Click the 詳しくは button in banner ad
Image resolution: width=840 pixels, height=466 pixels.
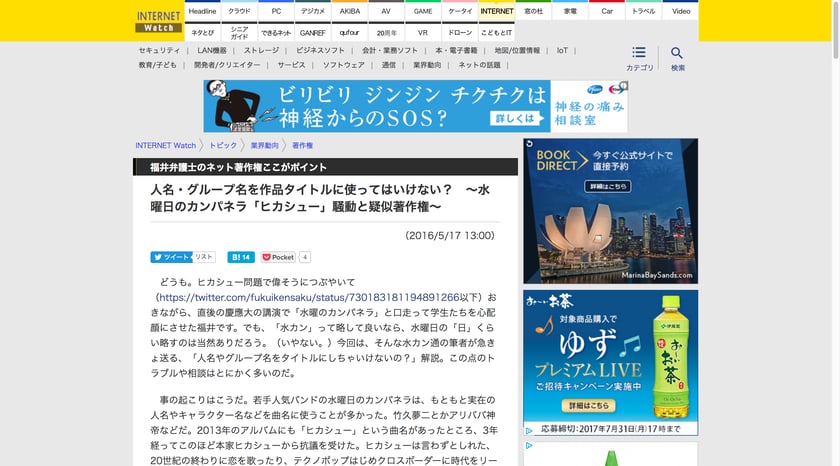tap(515, 118)
